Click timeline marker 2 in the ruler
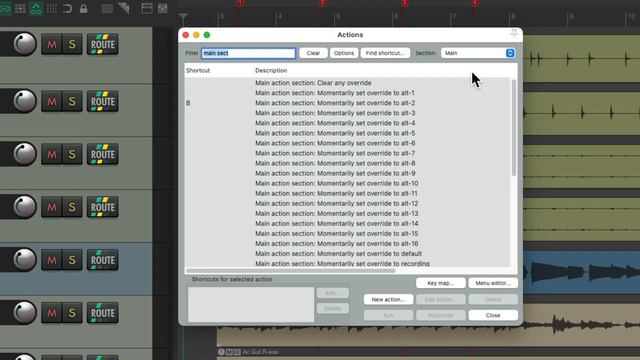The height and width of the screenshot is (360, 640). (x=323, y=3)
